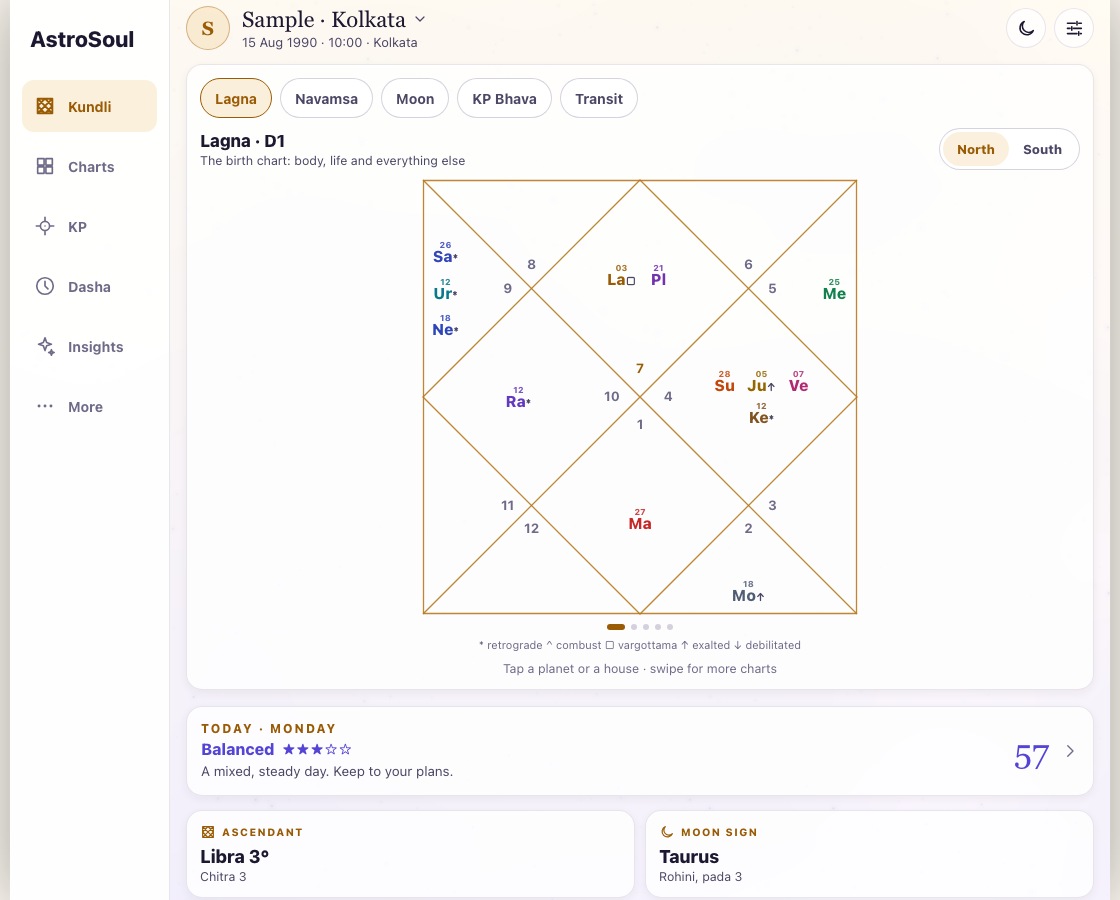This screenshot has width=1120, height=900.
Task: Tap the Uranus (Ur) planet
Action: 445,289
